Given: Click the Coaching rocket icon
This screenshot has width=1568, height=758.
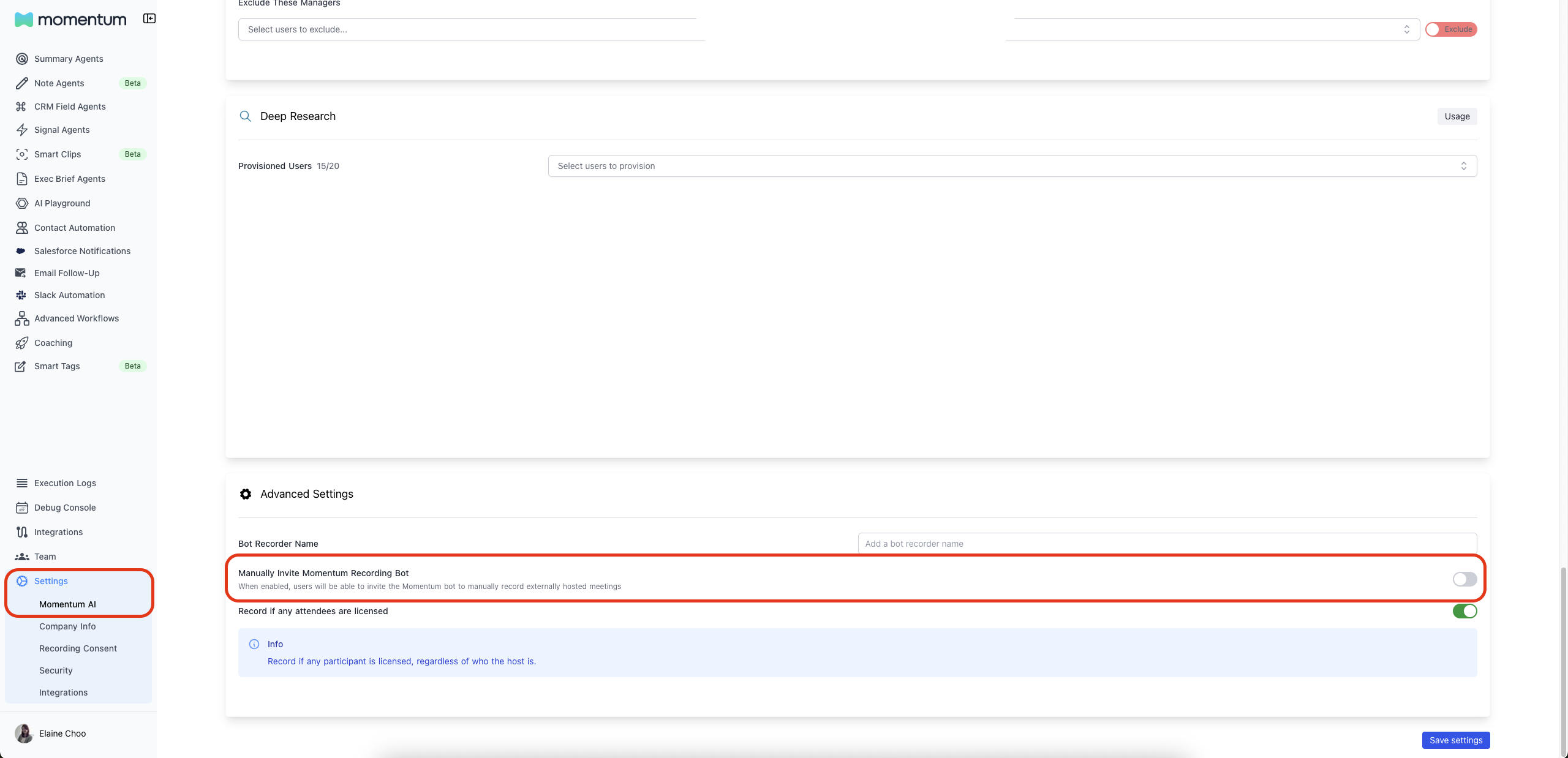Looking at the screenshot, I should 22,343.
